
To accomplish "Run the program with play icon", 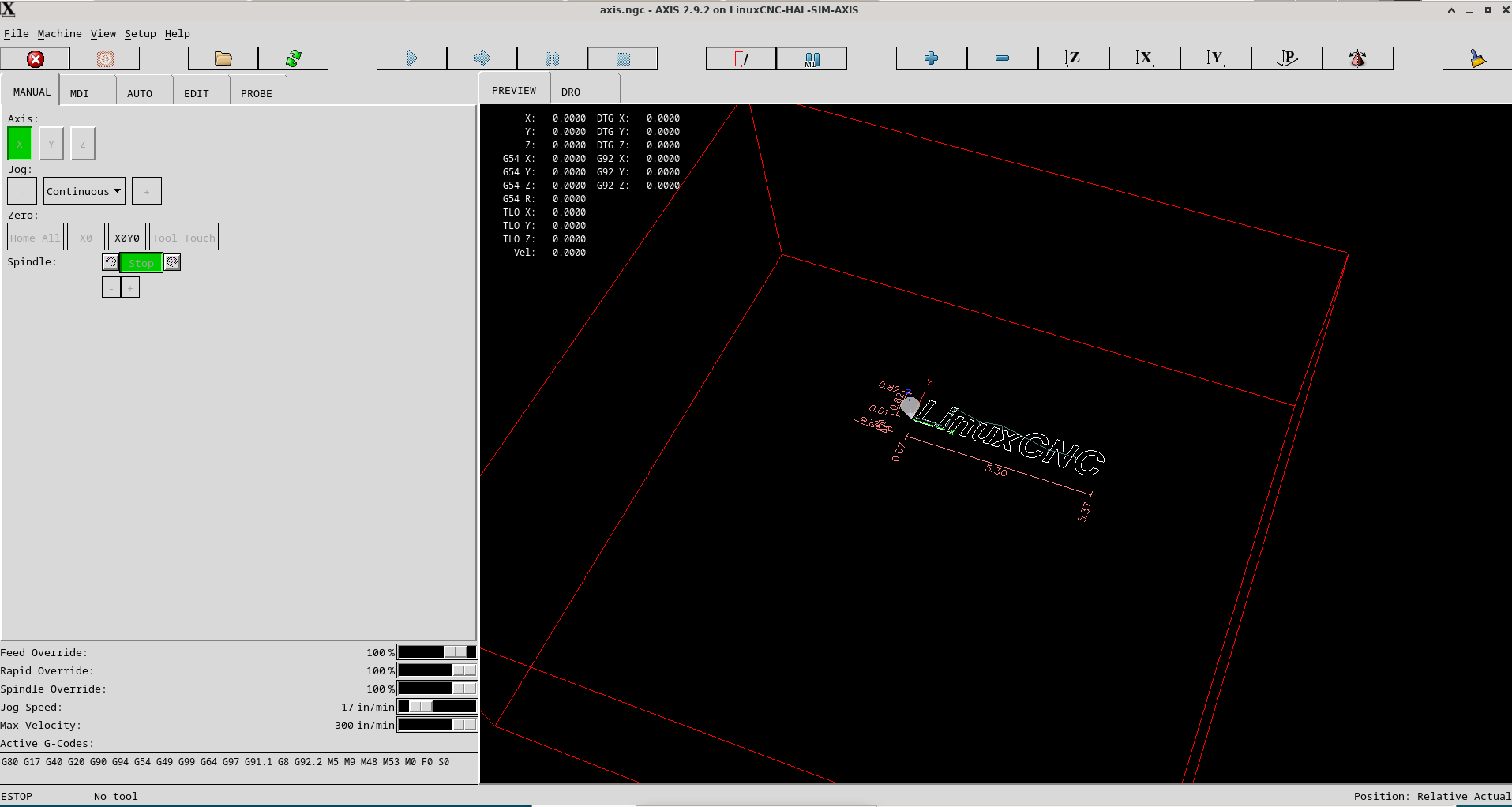I will (411, 59).
